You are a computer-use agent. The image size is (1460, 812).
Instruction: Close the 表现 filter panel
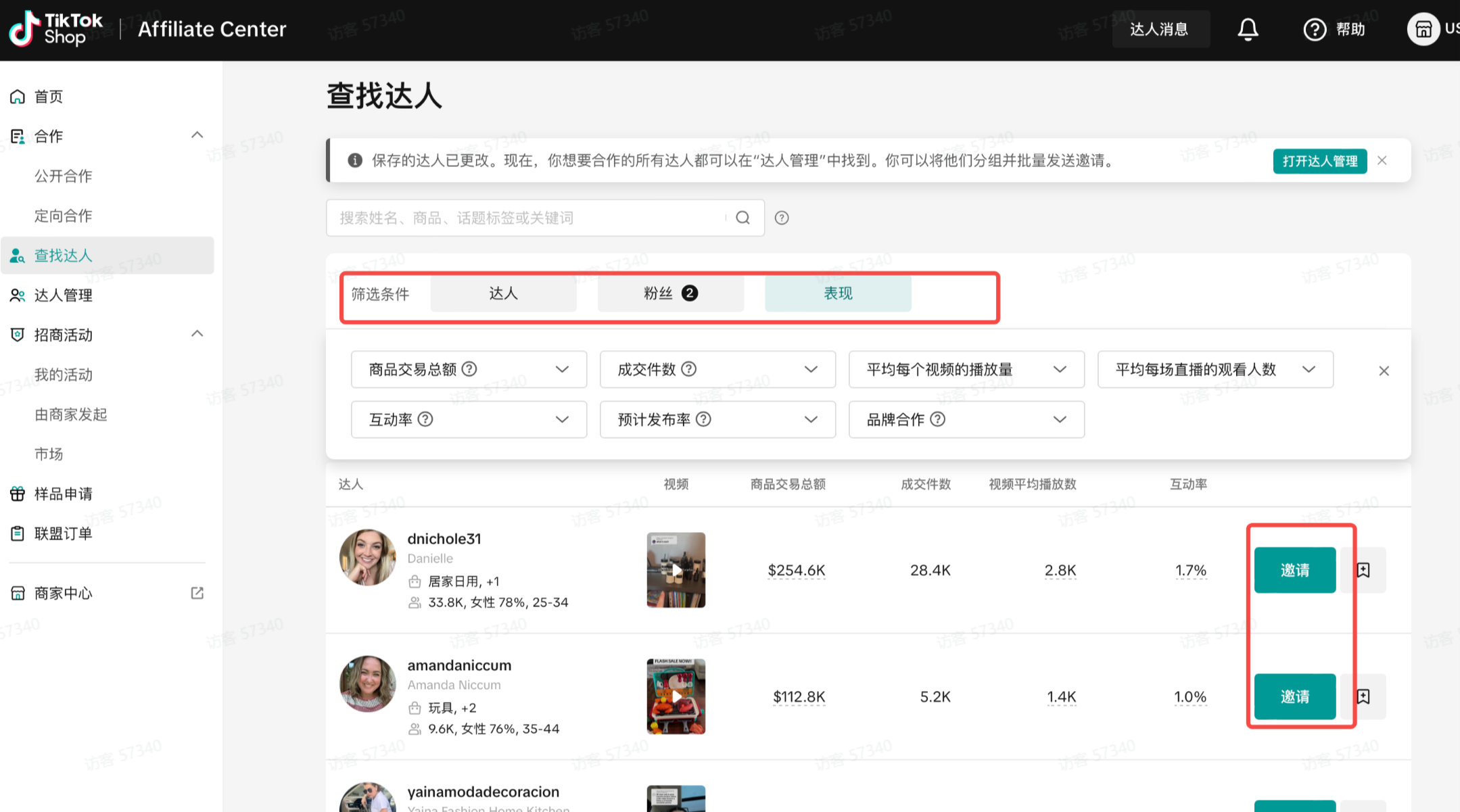(x=1384, y=371)
